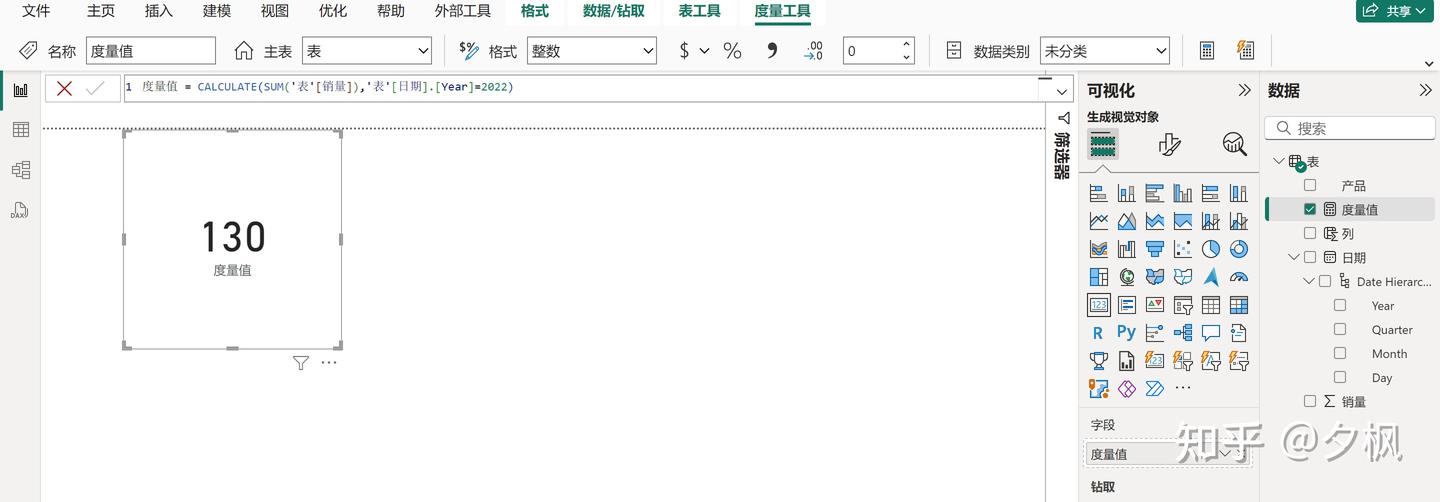Commit the formula with the checkmark
The height and width of the screenshot is (502, 1440).
click(95, 89)
